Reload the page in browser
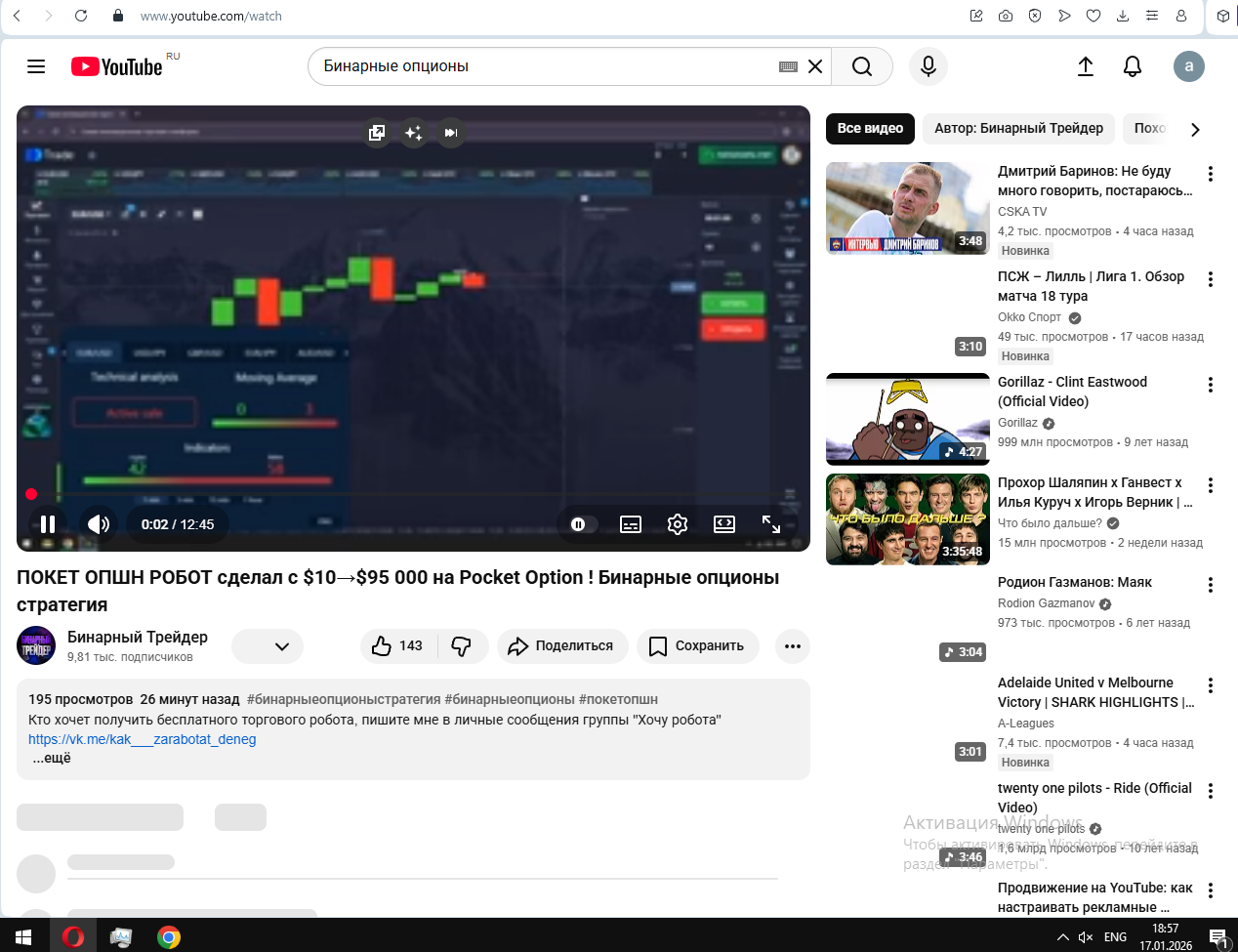This screenshot has height=952, width=1238. (81, 16)
